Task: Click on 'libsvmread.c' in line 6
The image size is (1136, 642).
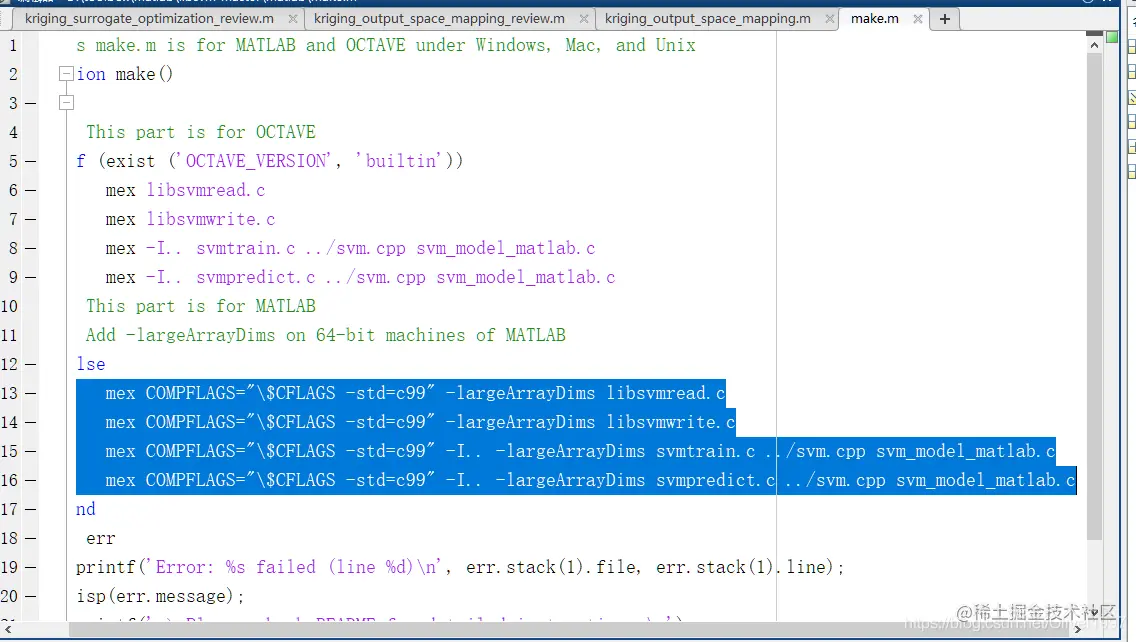Action: (x=206, y=191)
